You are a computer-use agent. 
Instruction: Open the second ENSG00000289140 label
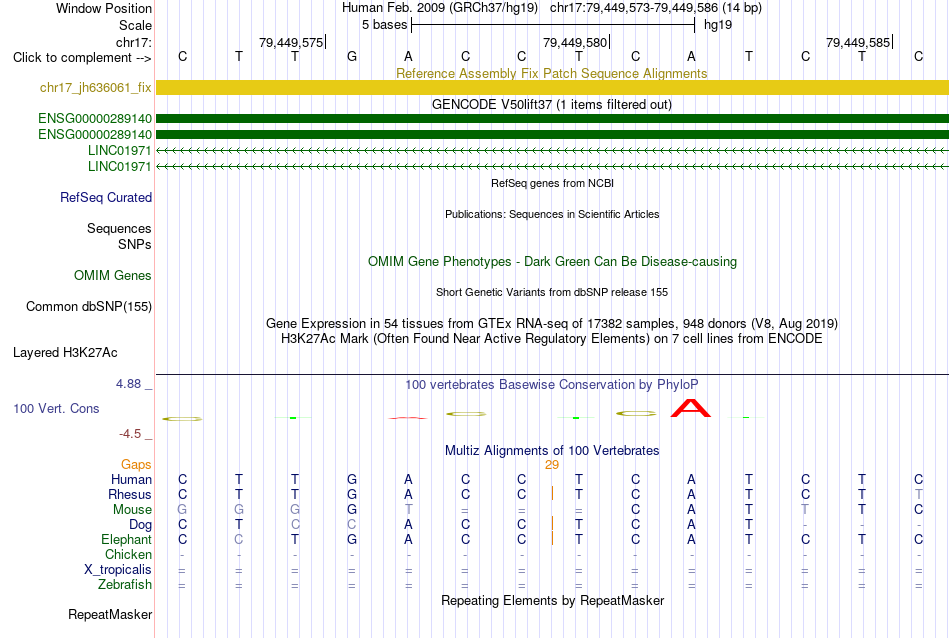click(95, 134)
